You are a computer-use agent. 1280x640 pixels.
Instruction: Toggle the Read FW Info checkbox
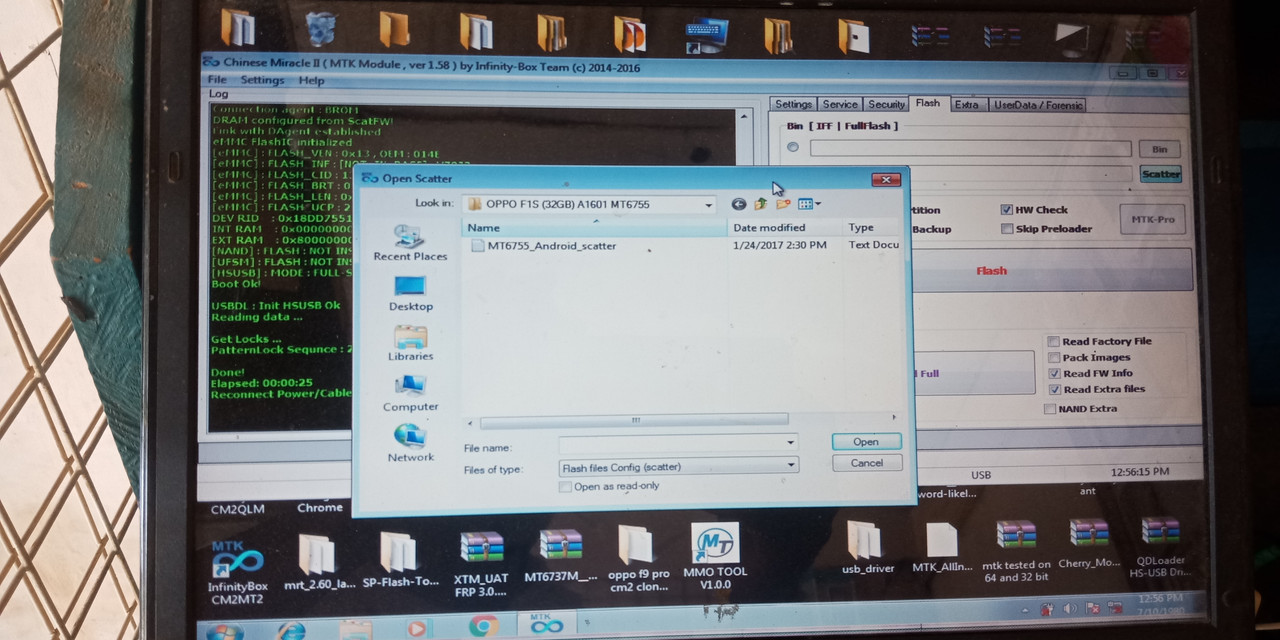click(1054, 374)
